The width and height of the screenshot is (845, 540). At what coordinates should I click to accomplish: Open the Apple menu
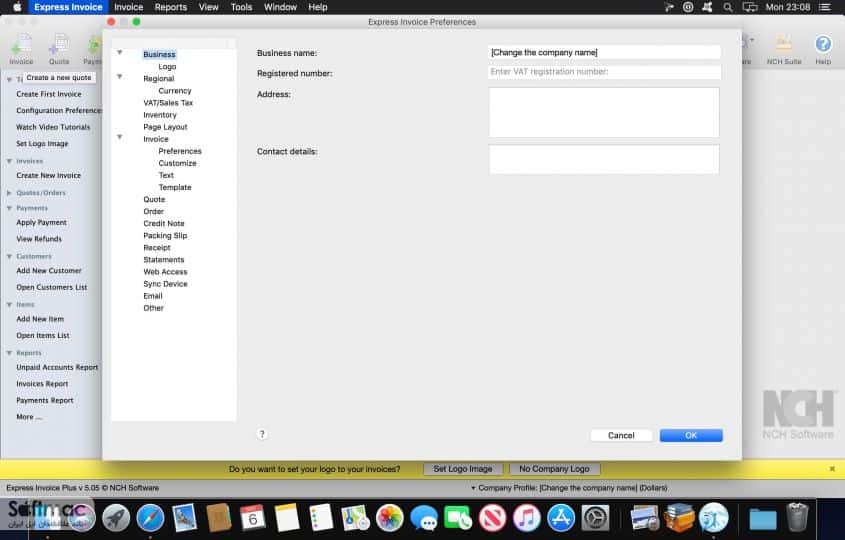pos(17,7)
